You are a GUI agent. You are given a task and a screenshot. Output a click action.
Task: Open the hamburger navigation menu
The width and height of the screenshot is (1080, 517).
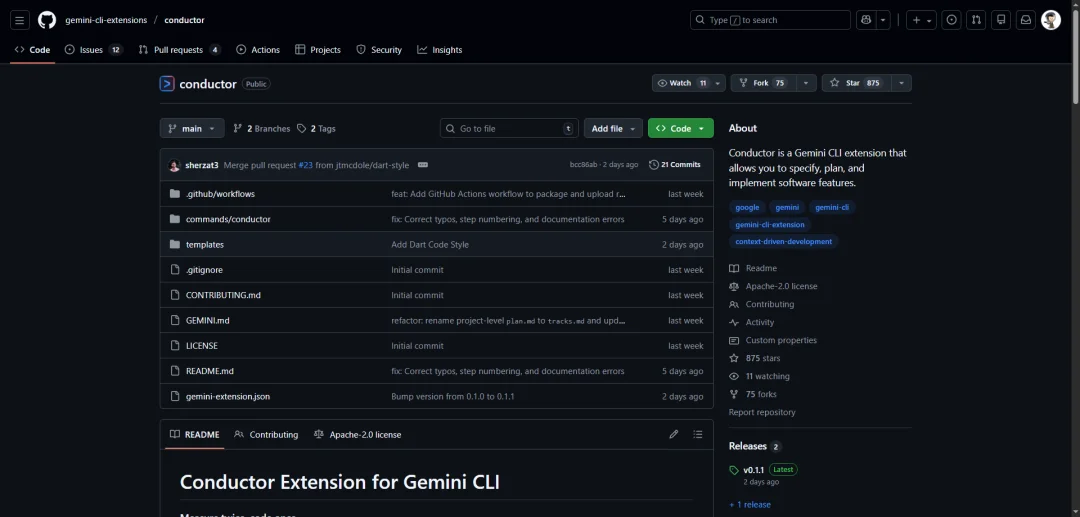19,20
